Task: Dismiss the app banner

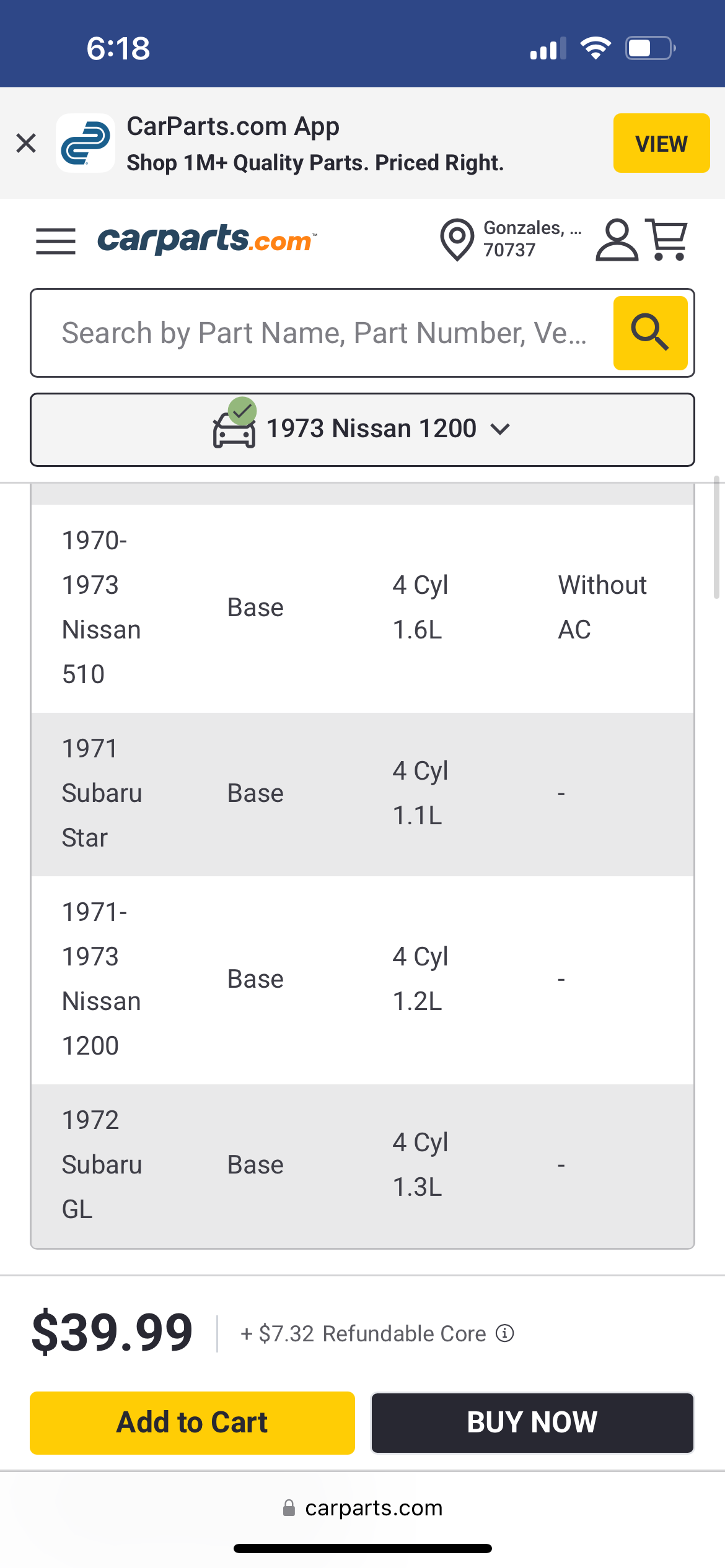Action: (26, 143)
